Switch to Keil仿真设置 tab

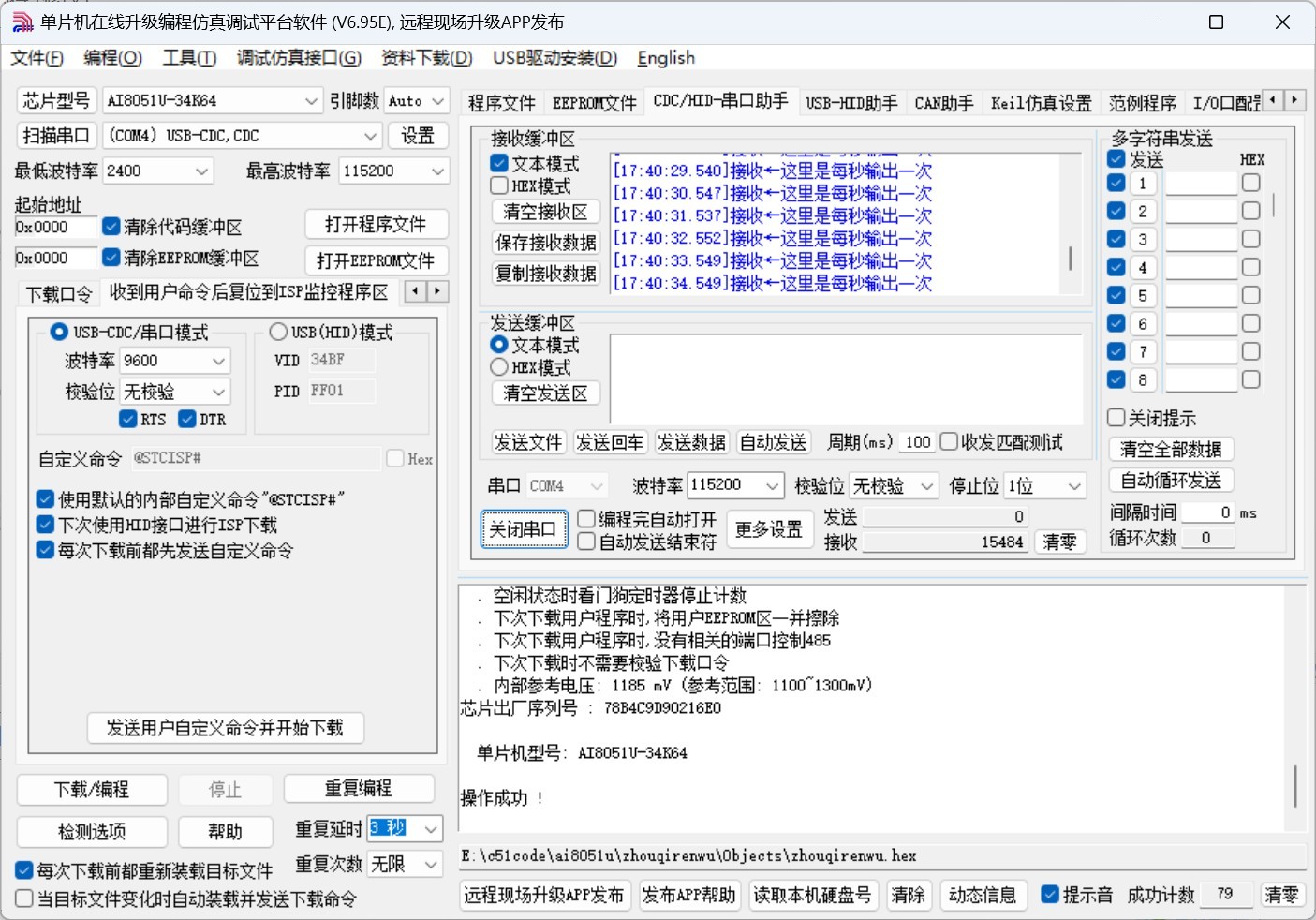[x=1042, y=102]
